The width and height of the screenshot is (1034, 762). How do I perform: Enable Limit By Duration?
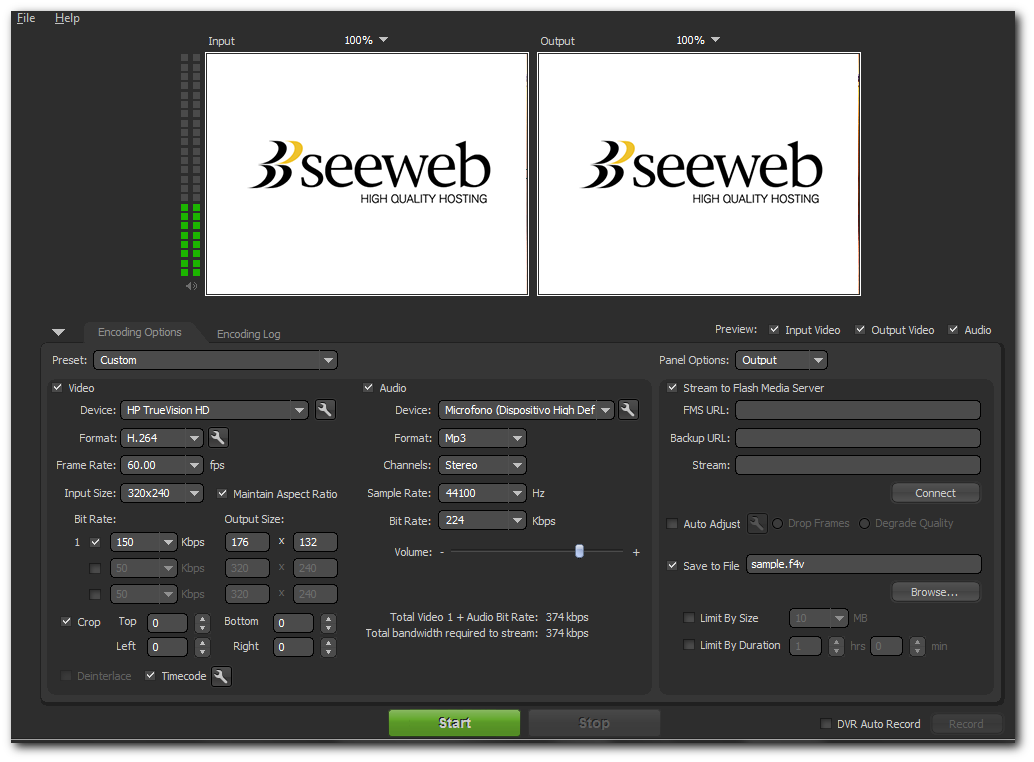[689, 645]
